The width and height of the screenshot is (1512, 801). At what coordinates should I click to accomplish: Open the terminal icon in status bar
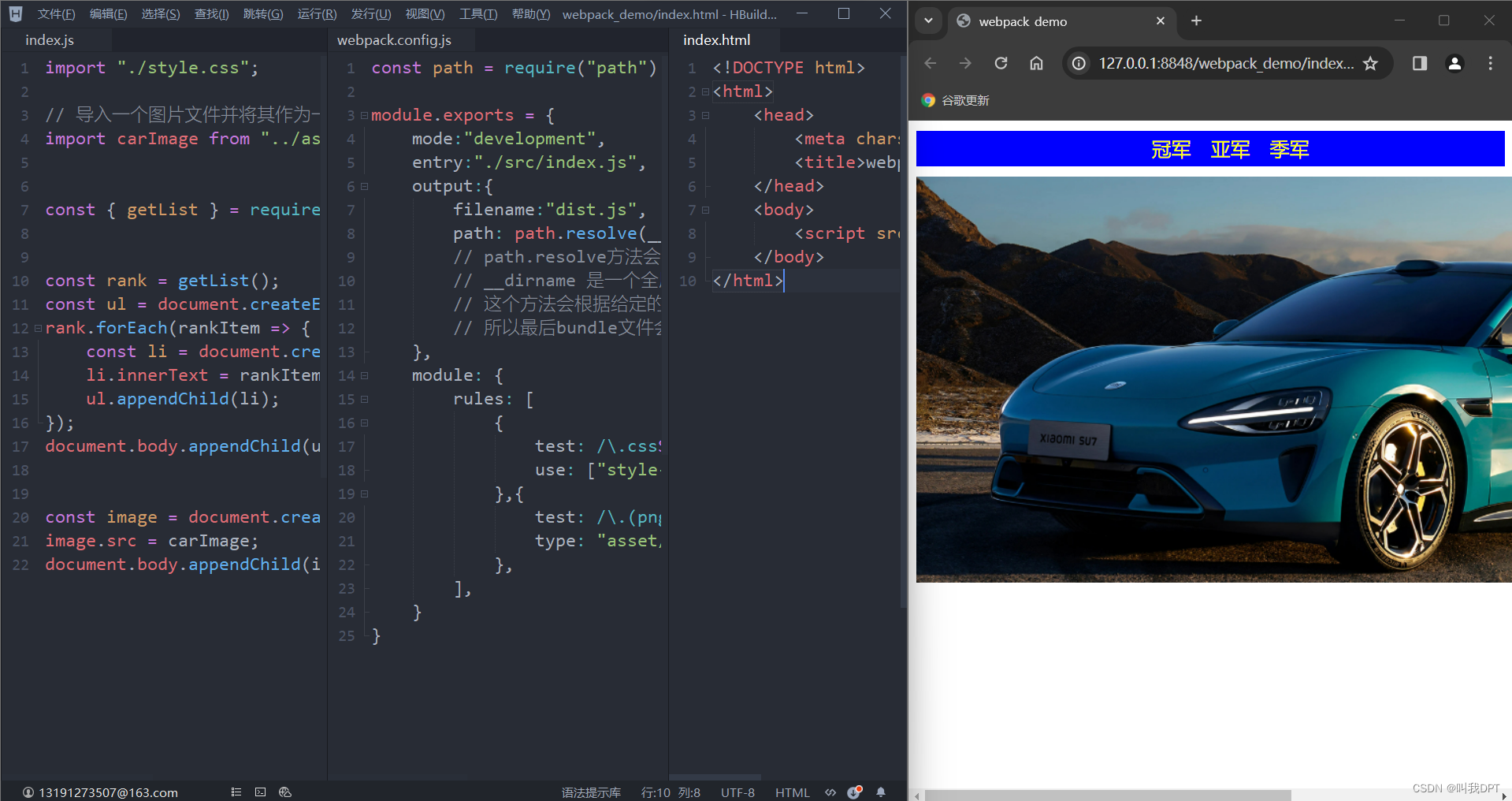coord(261,792)
